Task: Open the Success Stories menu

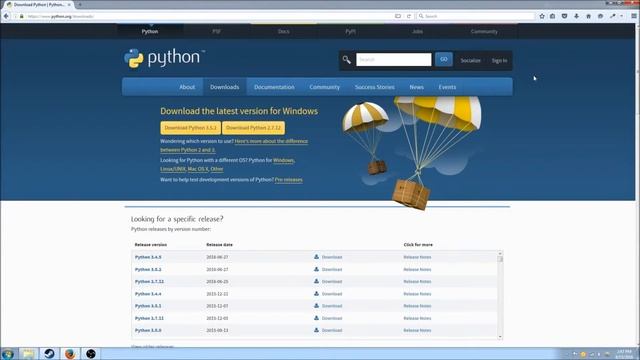Action: click(x=375, y=87)
